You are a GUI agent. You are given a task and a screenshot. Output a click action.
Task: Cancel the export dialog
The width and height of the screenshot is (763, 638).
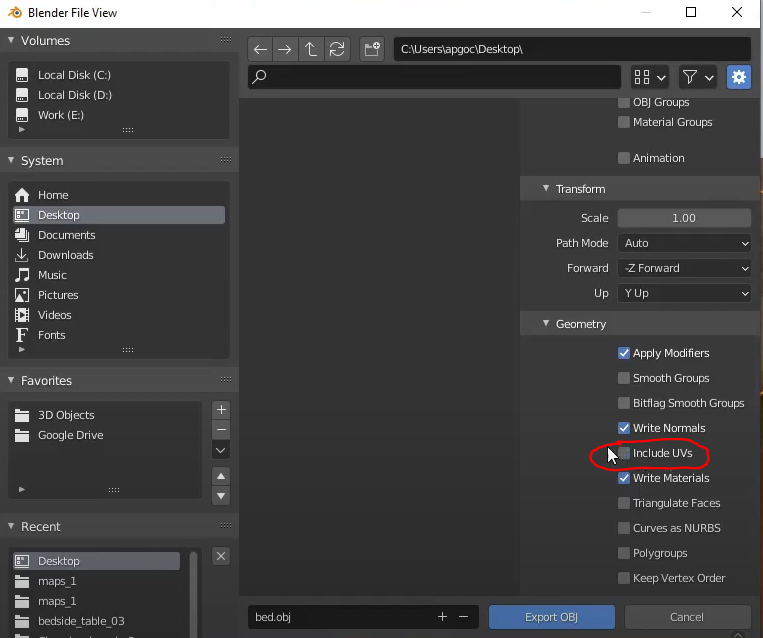[x=687, y=617]
